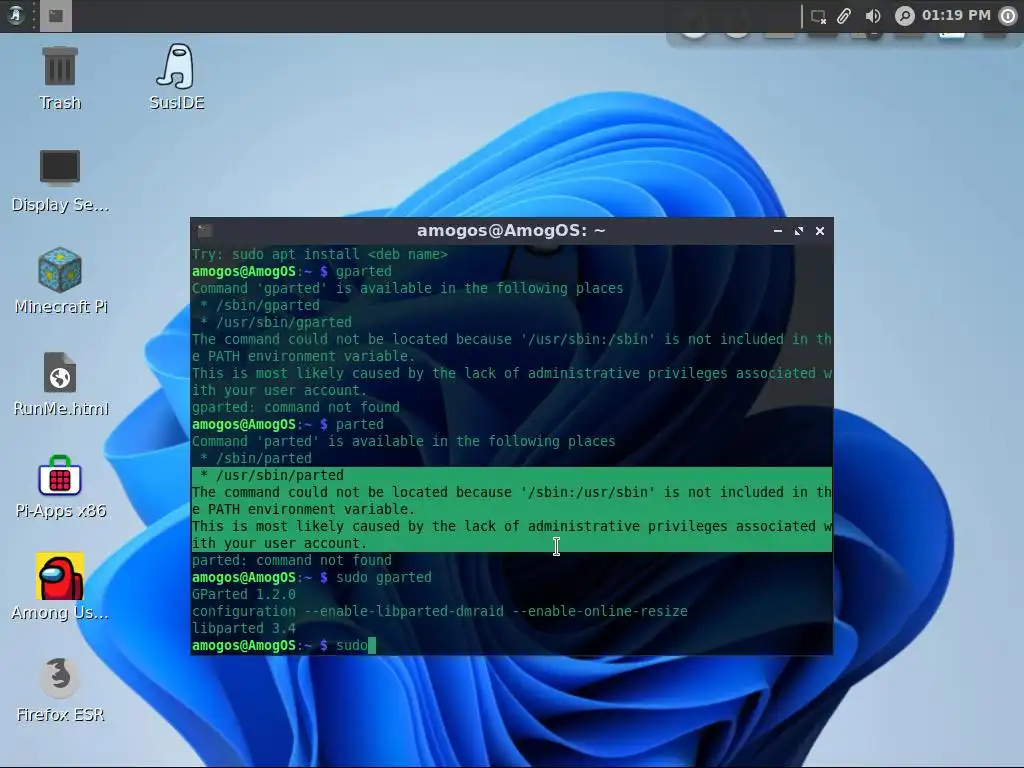Select the RunMe.html file icon

click(60, 384)
